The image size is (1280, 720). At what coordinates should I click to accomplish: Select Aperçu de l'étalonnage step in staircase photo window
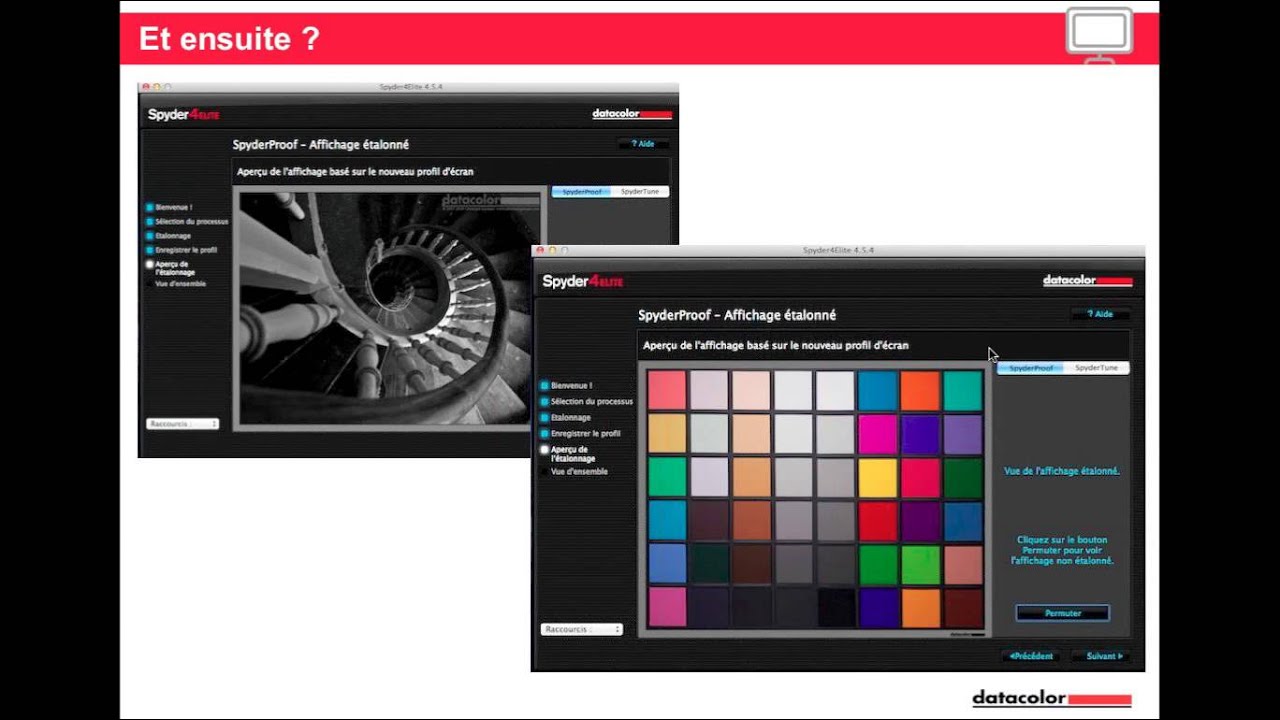coord(170,267)
